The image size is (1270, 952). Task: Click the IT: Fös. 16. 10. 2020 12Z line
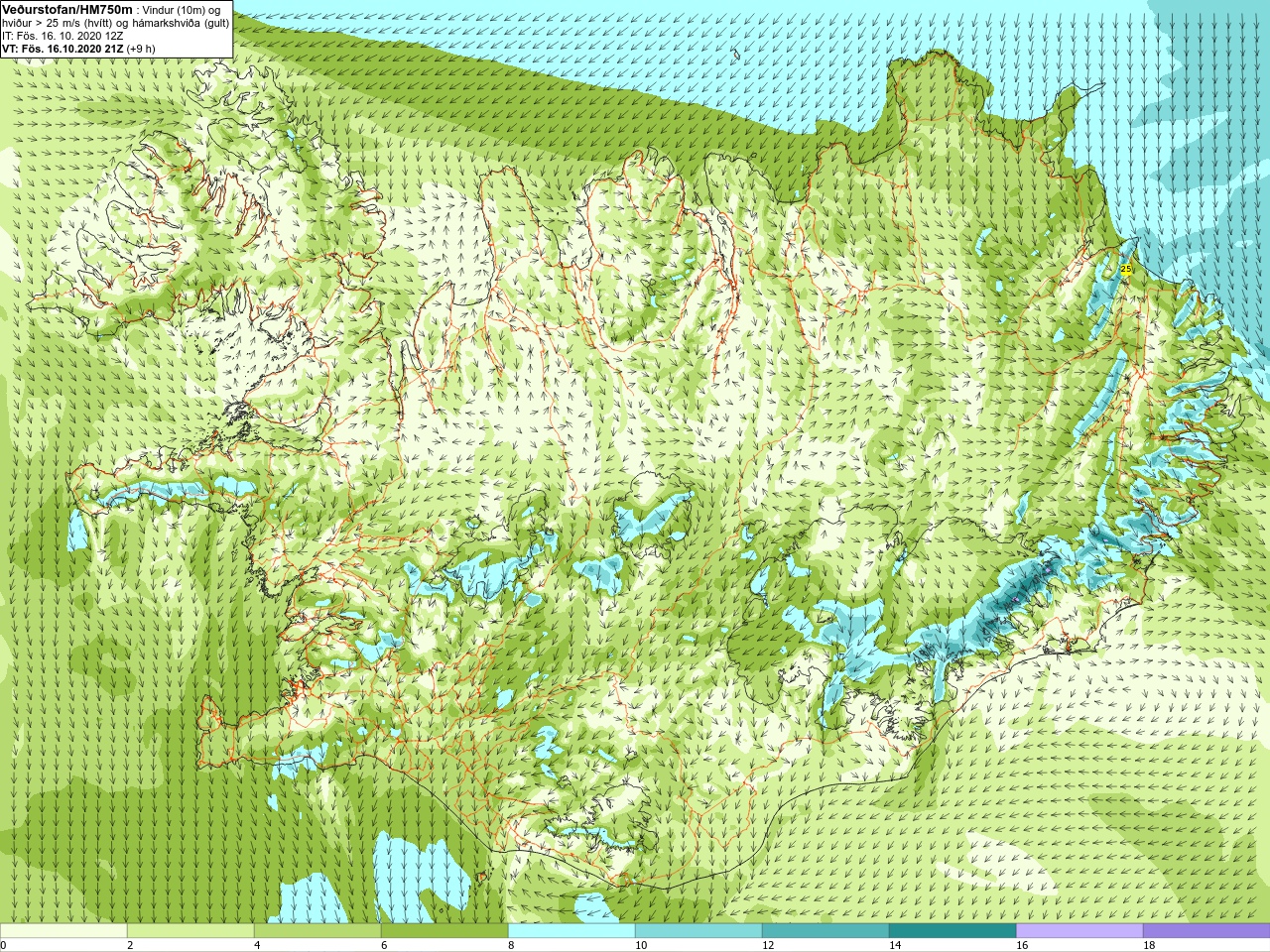click(x=63, y=35)
